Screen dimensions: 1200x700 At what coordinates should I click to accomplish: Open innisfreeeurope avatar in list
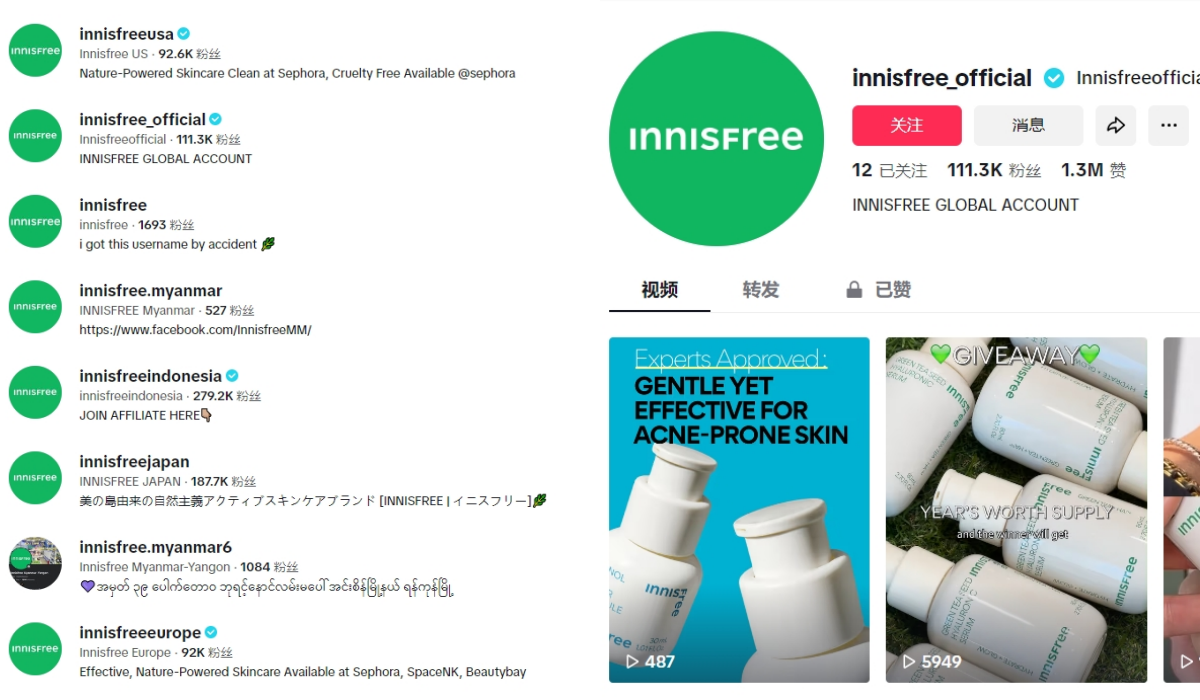35,649
